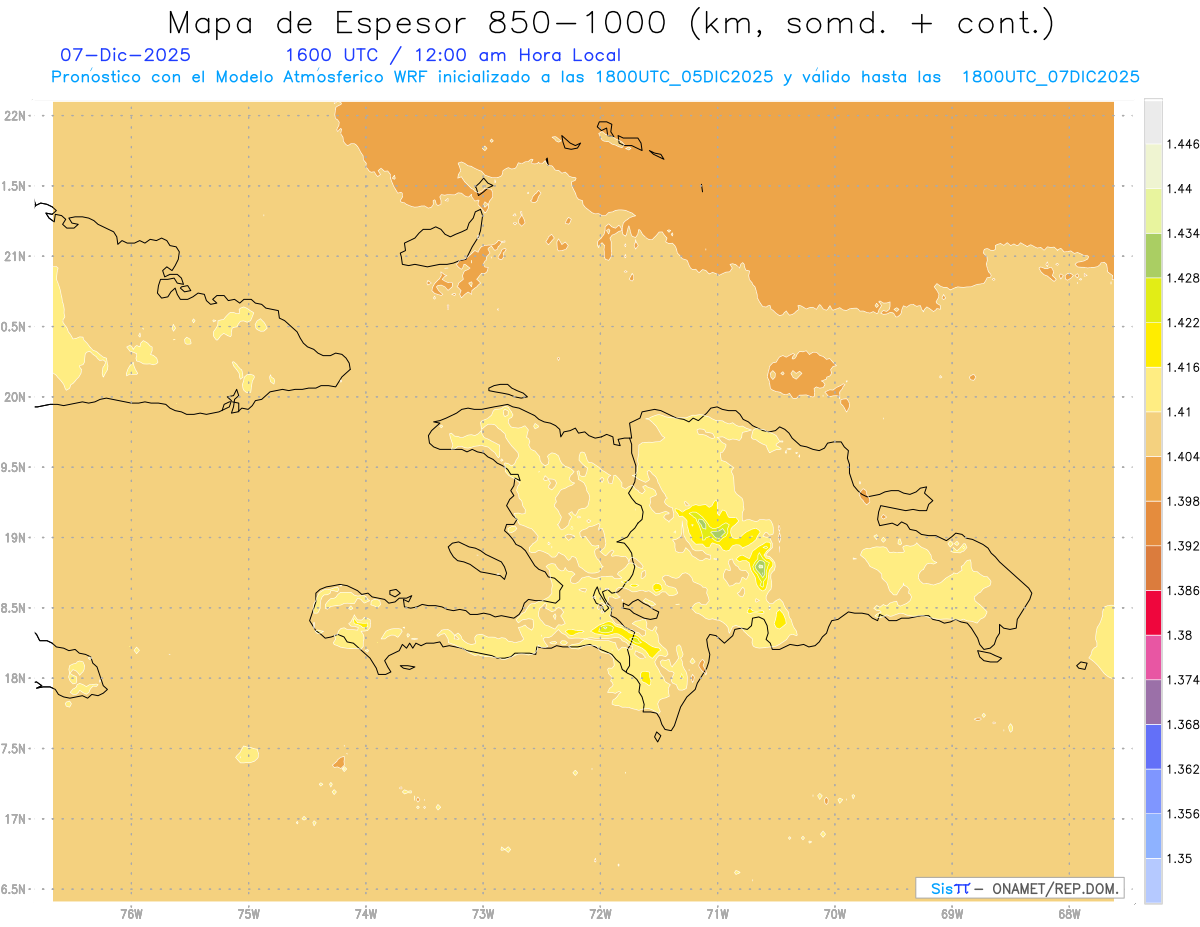Select the yellow-green swatch between 1.422 and 1.428
The width and height of the screenshot is (1200, 927).
1153,300
